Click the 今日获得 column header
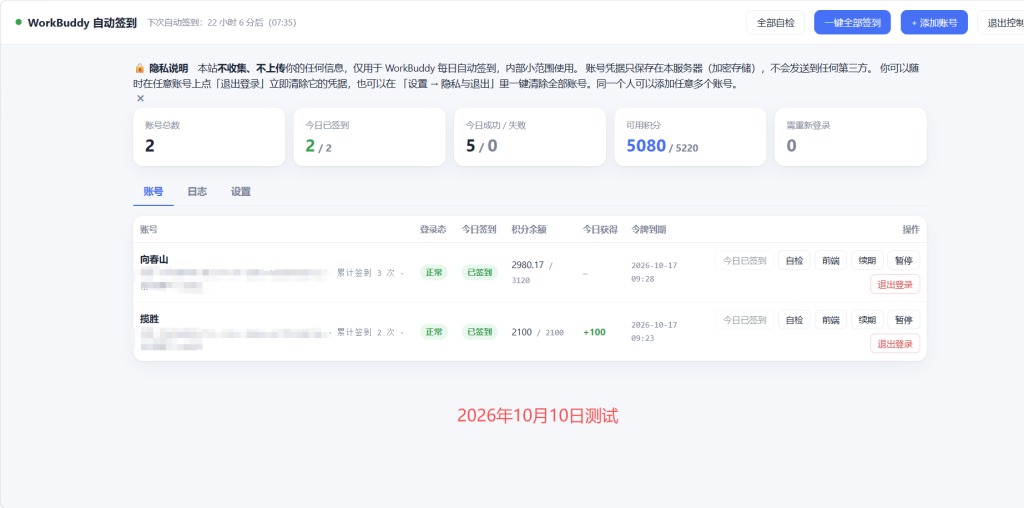Image resolution: width=1024 pixels, height=508 pixels. pyautogui.click(x=600, y=229)
